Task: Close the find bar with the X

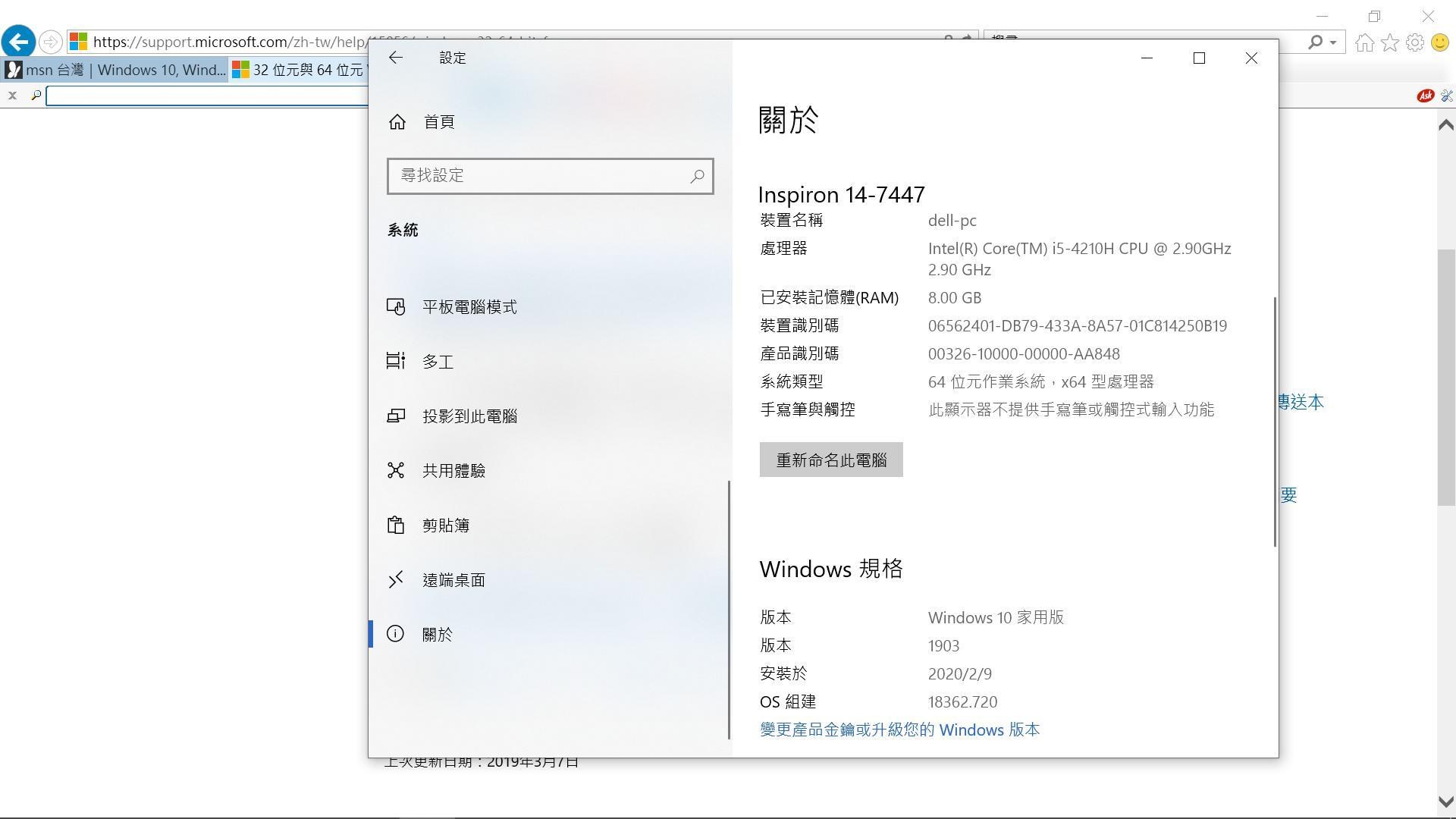Action: 12,96
